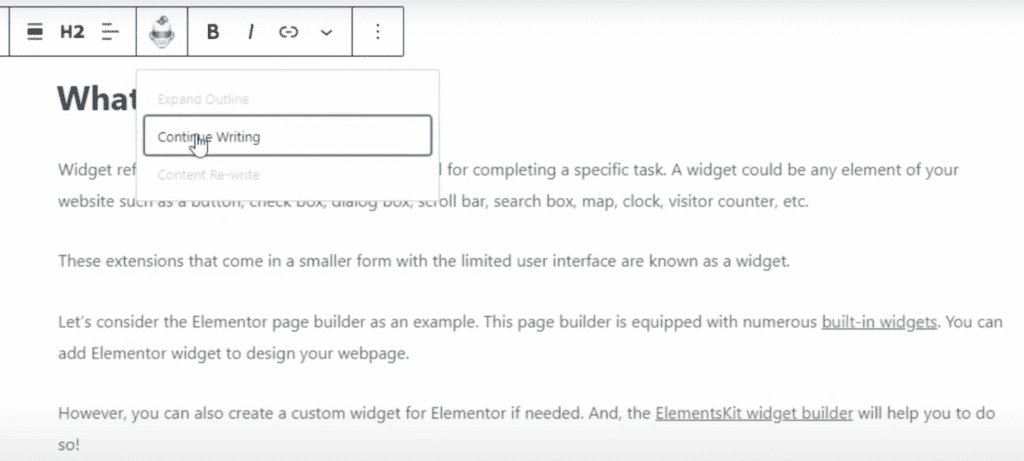Insert a link using the chain icon
The image size is (1024, 461).
coord(288,32)
